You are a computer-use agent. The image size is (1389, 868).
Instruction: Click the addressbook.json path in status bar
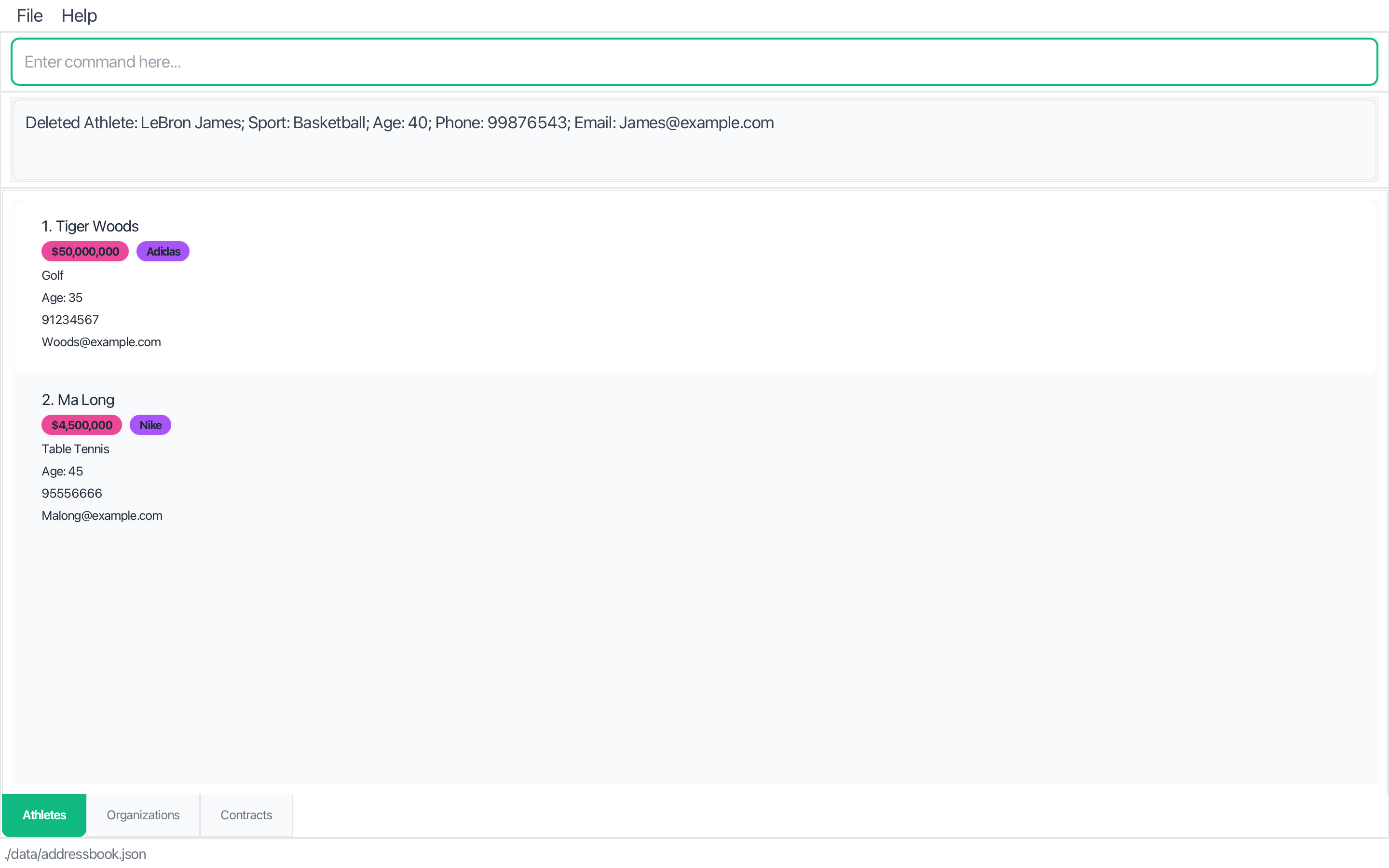pos(75,854)
